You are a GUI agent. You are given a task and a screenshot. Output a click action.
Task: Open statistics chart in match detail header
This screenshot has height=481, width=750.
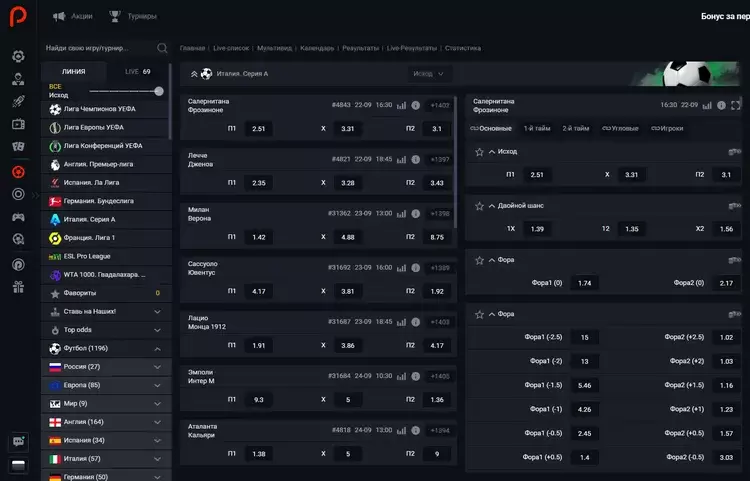click(707, 105)
